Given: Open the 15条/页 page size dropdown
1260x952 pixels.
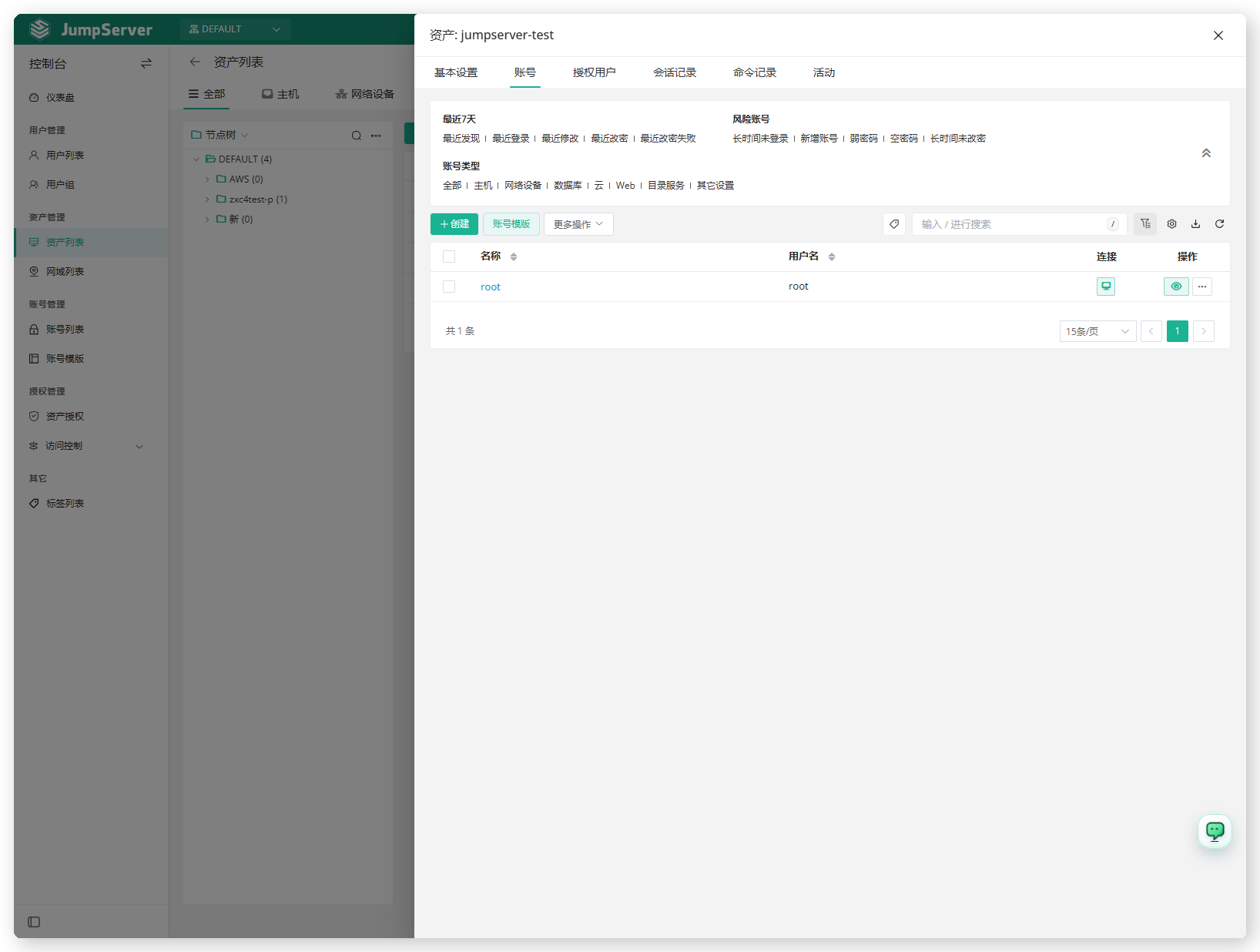Looking at the screenshot, I should point(1097,331).
